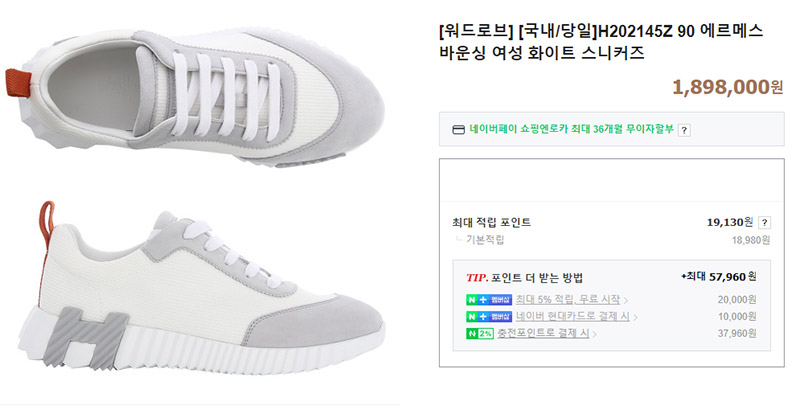
Task: Expand the chevron after 네이버 현대카드로 결제 시
Action: pyautogui.click(x=635, y=317)
